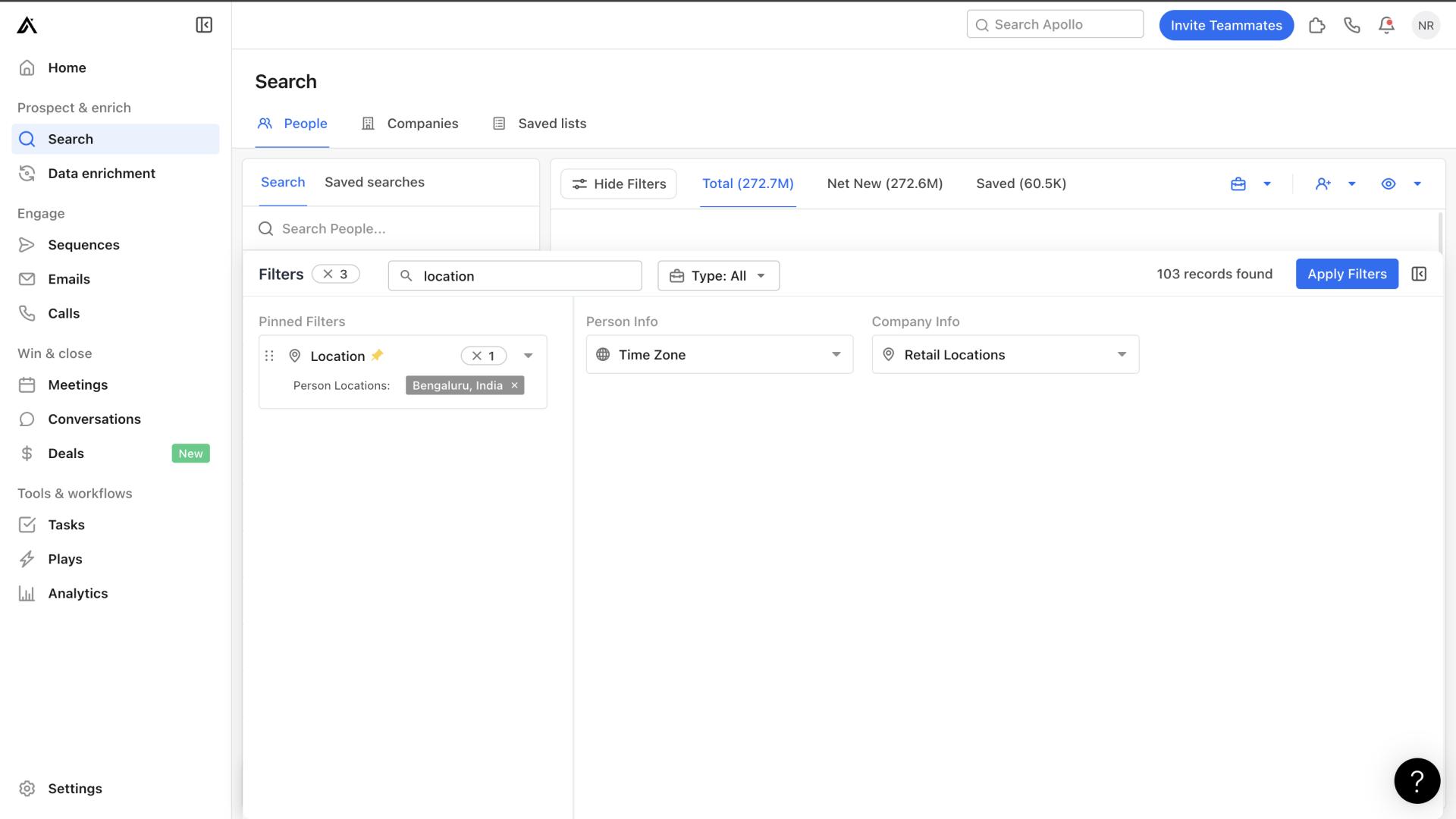Click the Plays lightning bolt icon
1456x819 pixels.
(27, 559)
